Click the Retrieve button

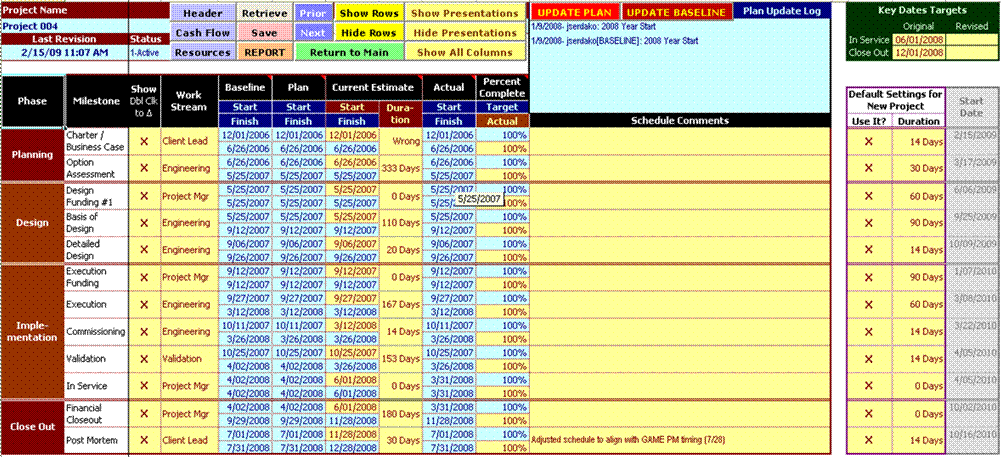click(265, 13)
